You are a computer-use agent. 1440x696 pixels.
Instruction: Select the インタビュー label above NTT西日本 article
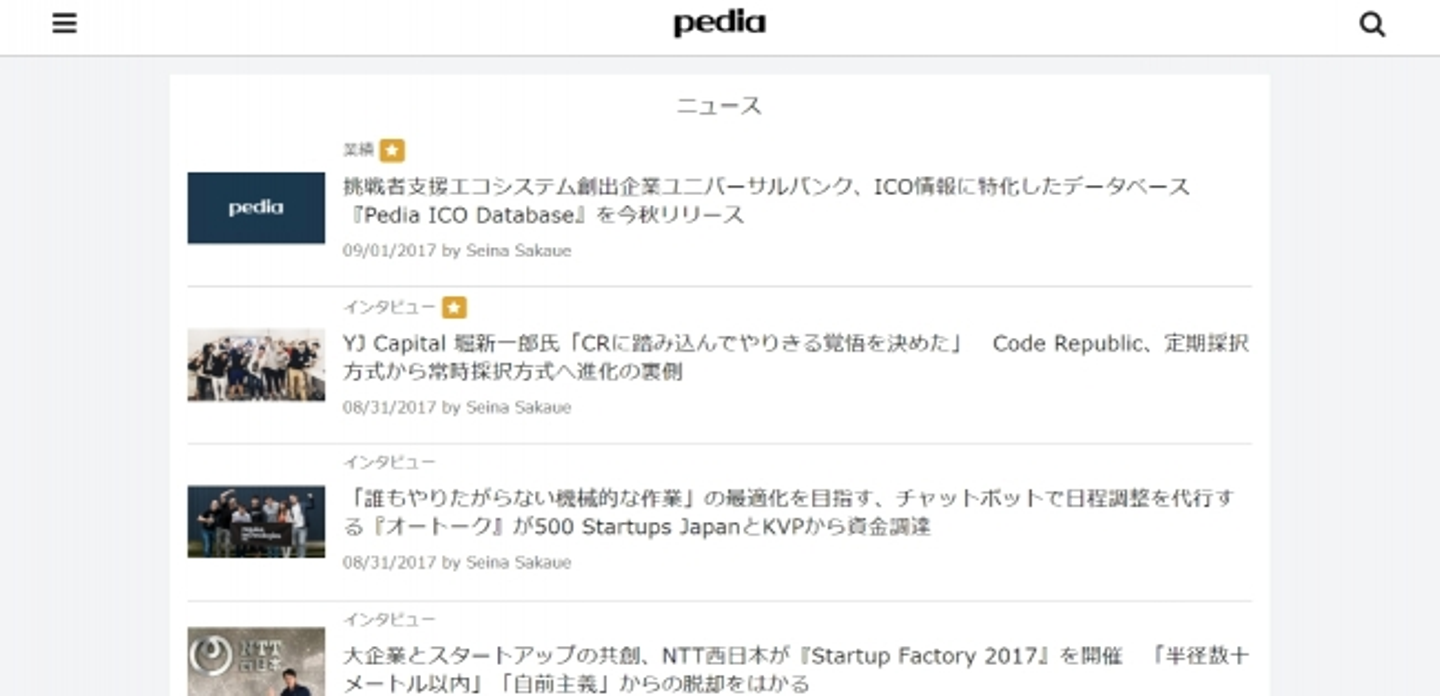389,619
